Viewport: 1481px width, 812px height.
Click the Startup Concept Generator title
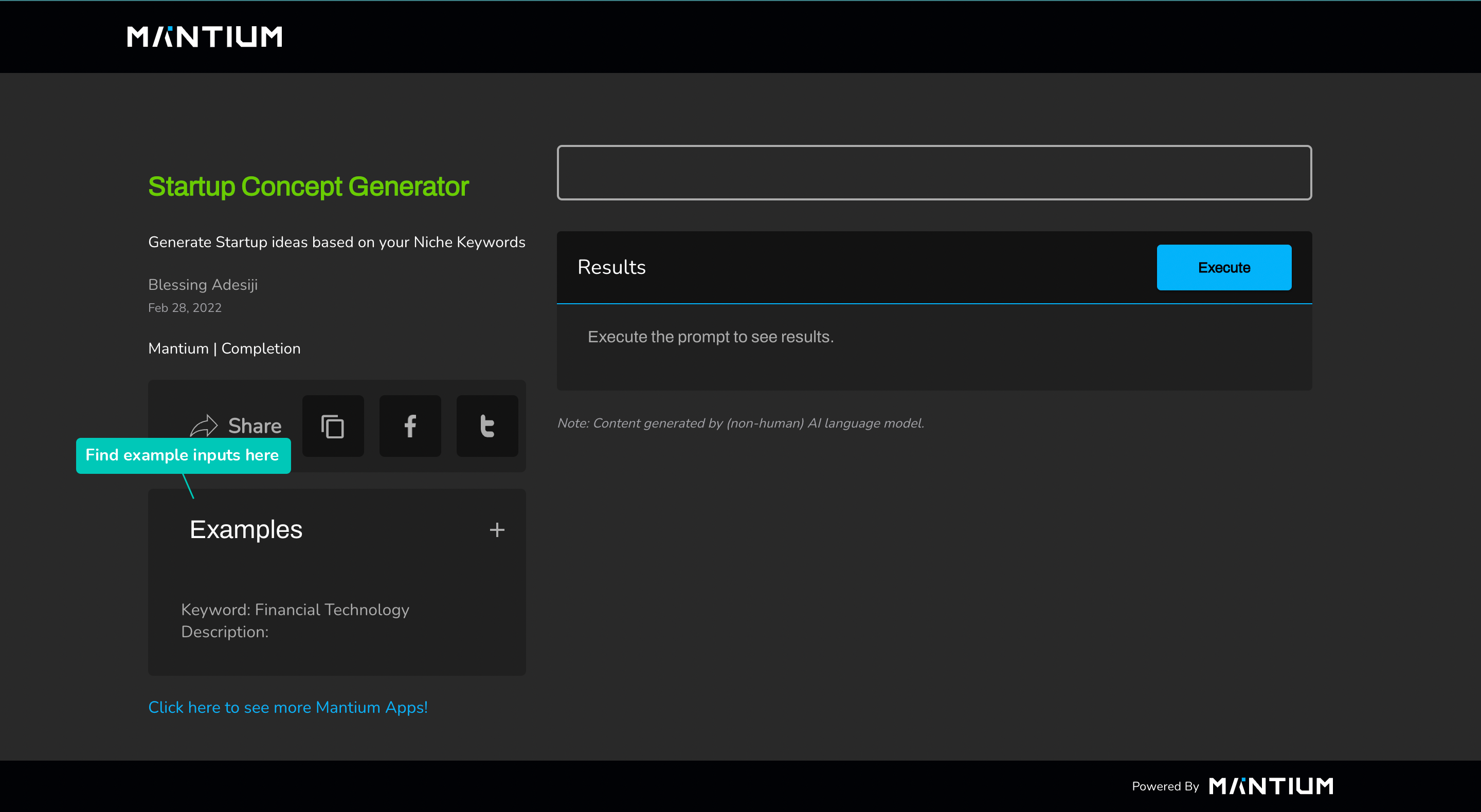308,186
